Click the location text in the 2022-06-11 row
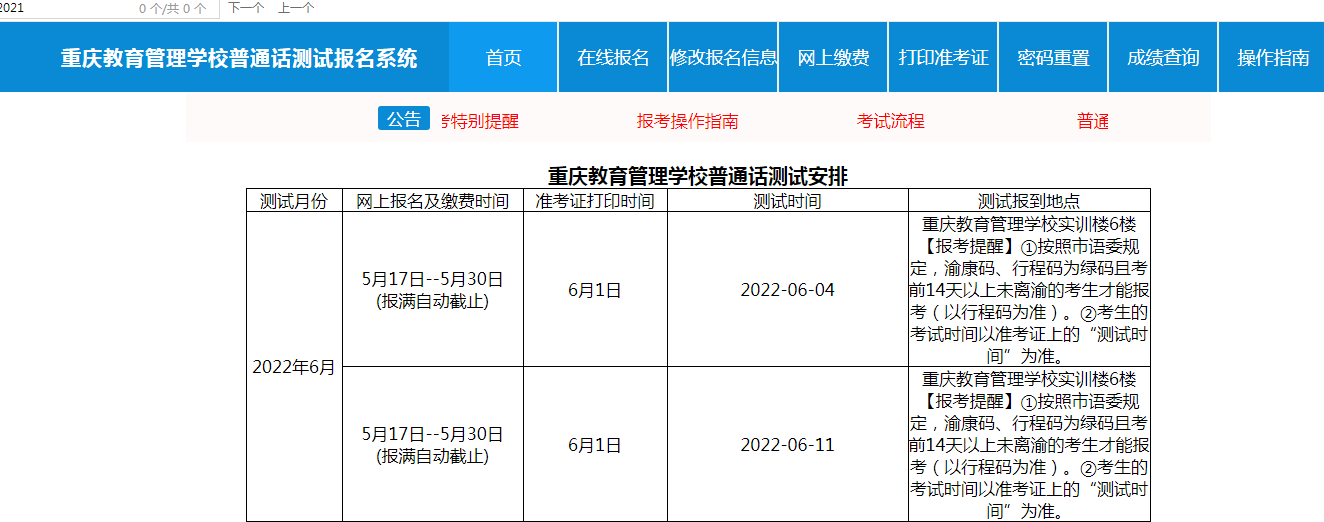1324x522 pixels. [x=1029, y=445]
